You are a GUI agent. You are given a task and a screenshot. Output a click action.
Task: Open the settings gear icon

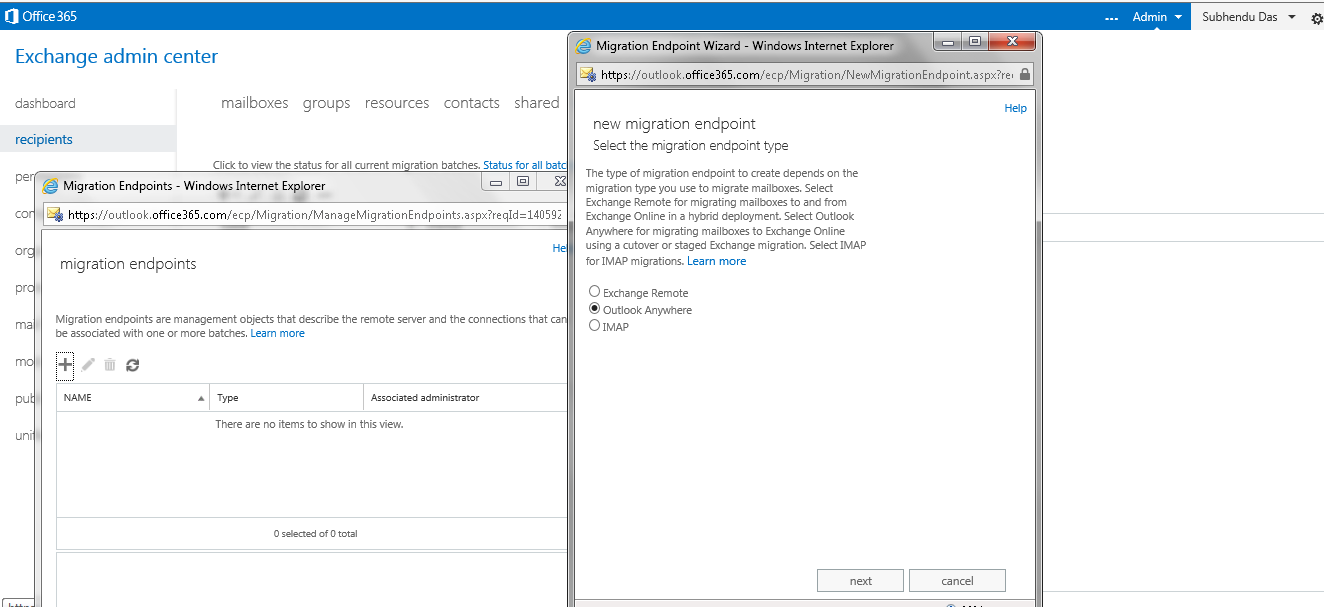[x=1316, y=18]
